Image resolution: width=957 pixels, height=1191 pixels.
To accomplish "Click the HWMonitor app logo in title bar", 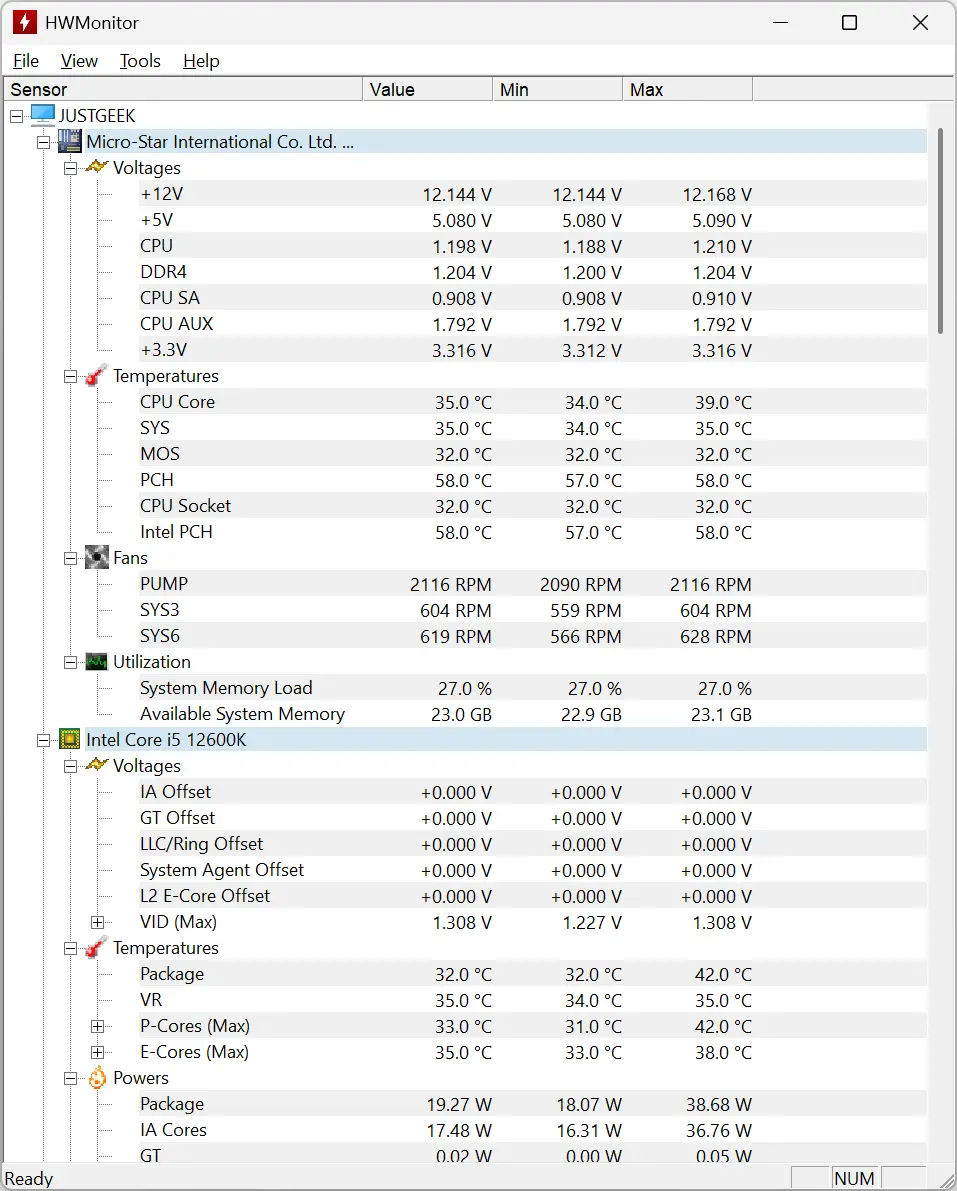I will [x=25, y=22].
